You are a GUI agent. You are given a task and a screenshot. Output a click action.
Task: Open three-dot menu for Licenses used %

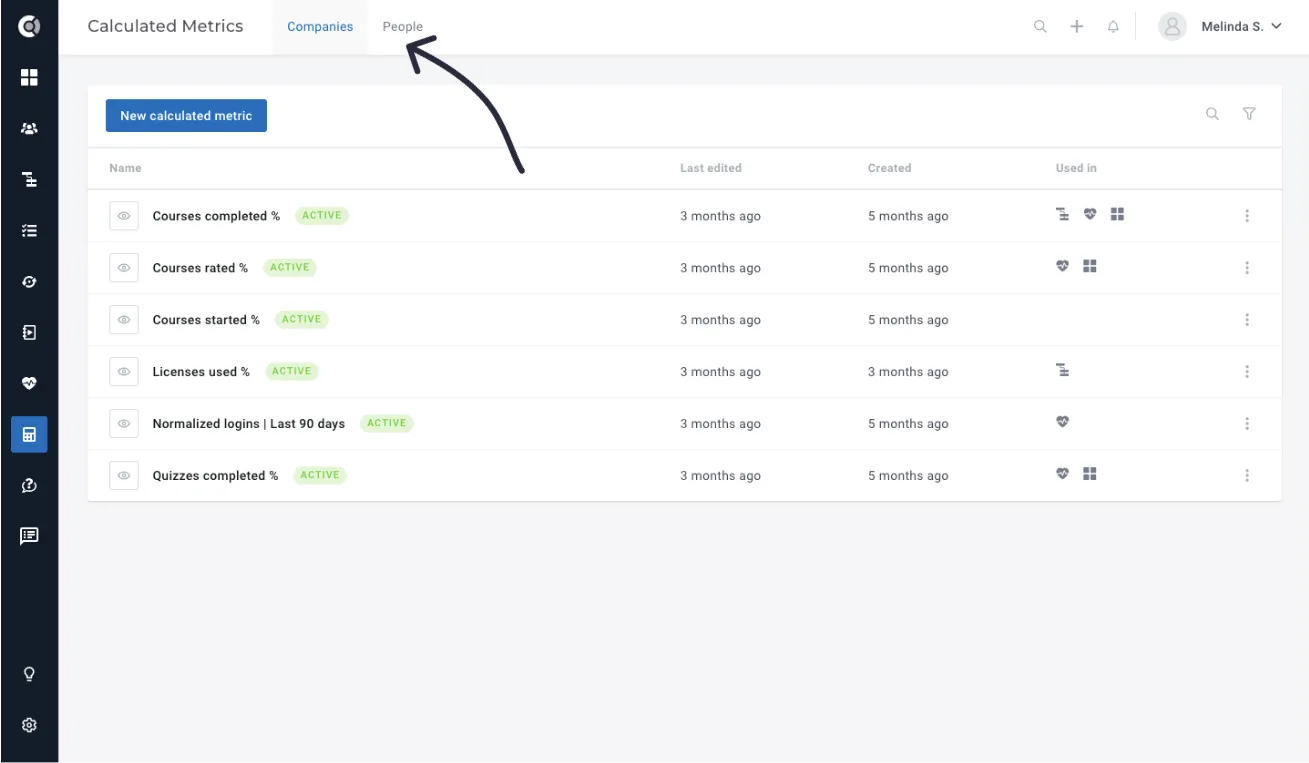pos(1247,372)
